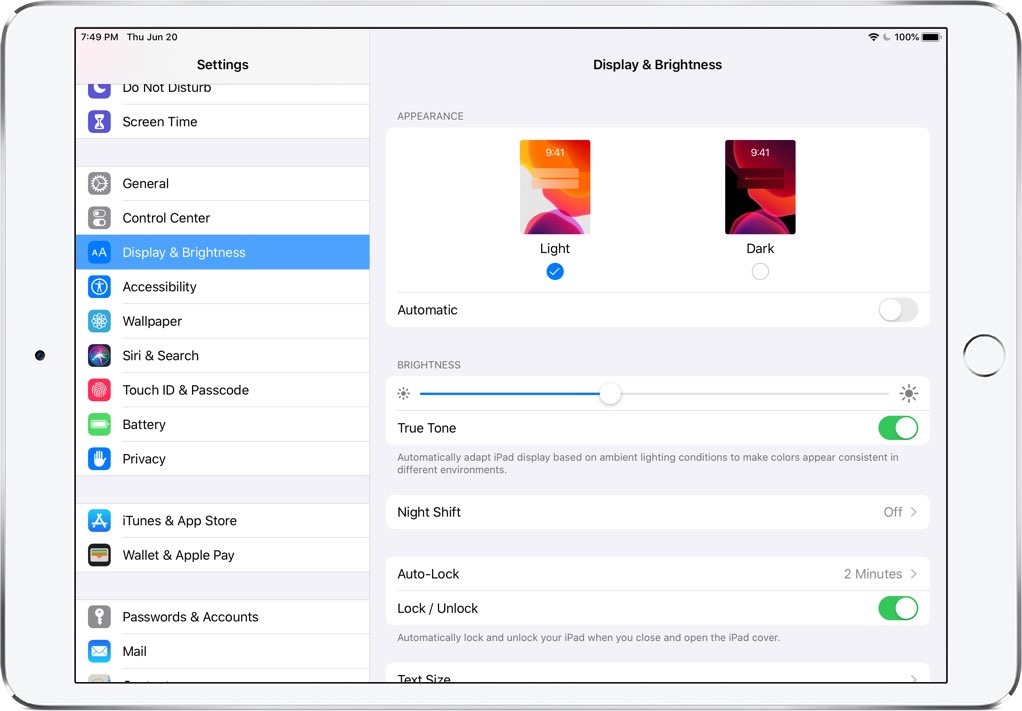Viewport: 1022px width, 711px height.
Task: Tap the Wi-Fi status icon
Action: [x=873, y=37]
